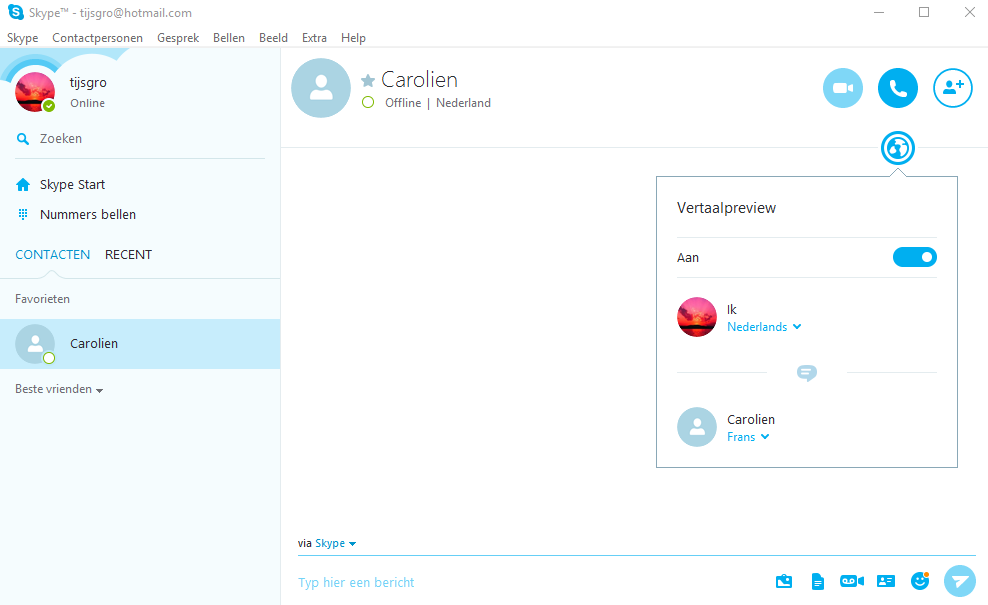
Task: Turn off the Vertaalpreview switch
Action: tap(914, 257)
